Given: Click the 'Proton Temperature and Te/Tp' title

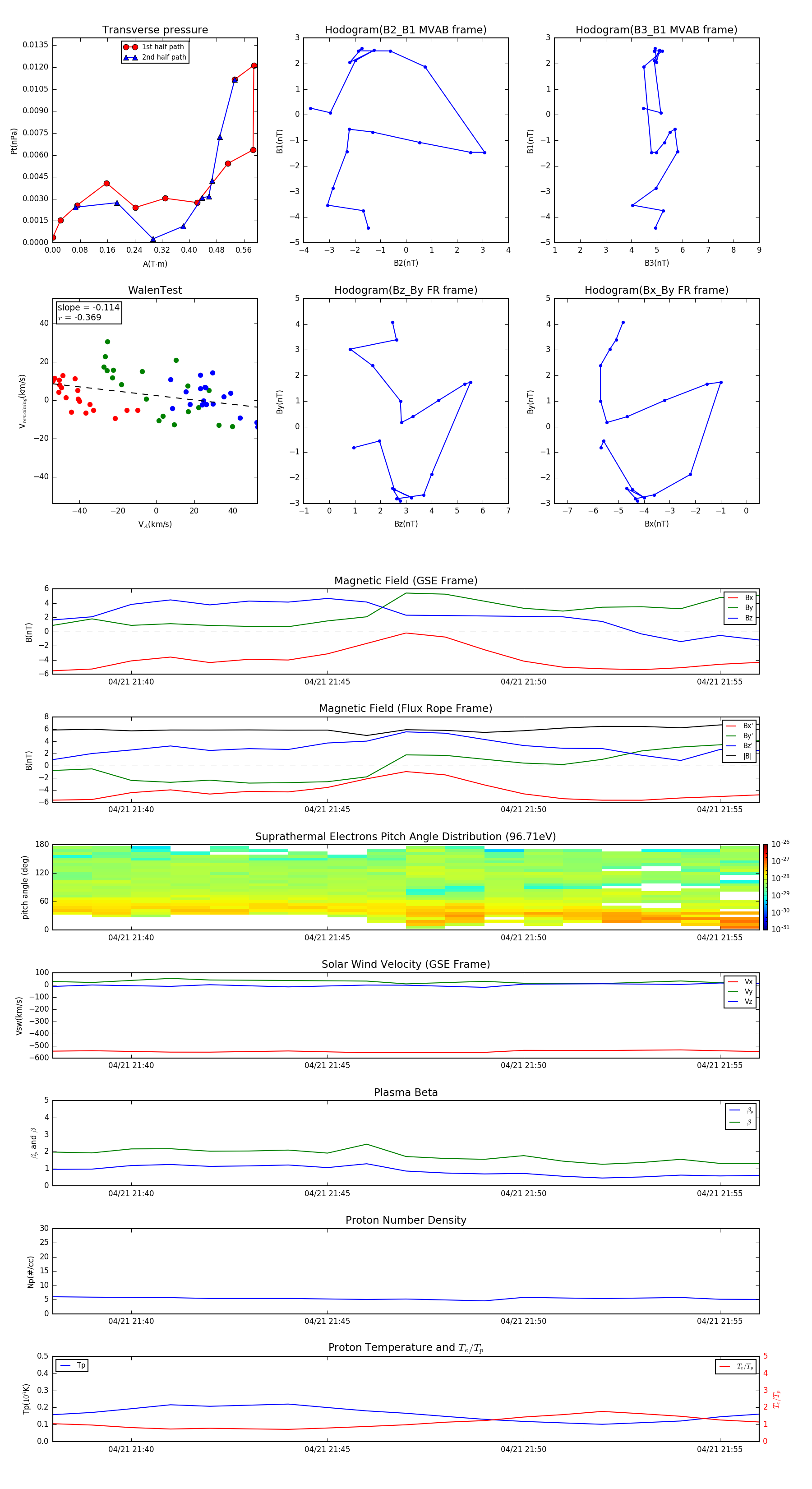Looking at the screenshot, I should click(x=406, y=1347).
